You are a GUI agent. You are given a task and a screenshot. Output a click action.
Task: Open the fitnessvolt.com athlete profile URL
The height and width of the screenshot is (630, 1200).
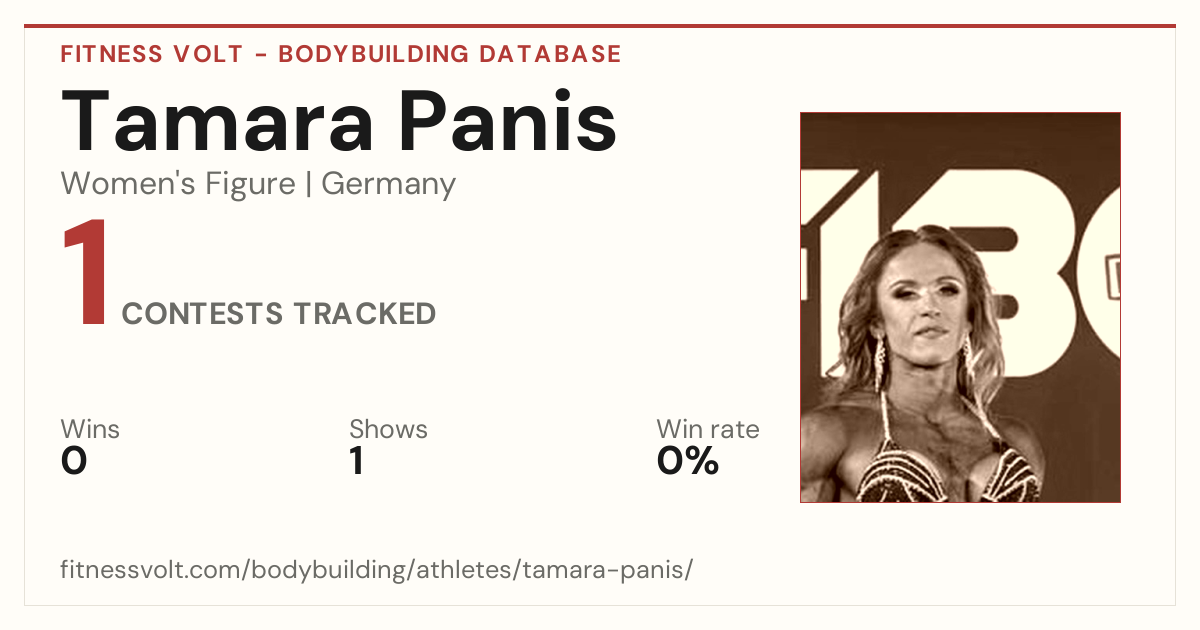[377, 571]
